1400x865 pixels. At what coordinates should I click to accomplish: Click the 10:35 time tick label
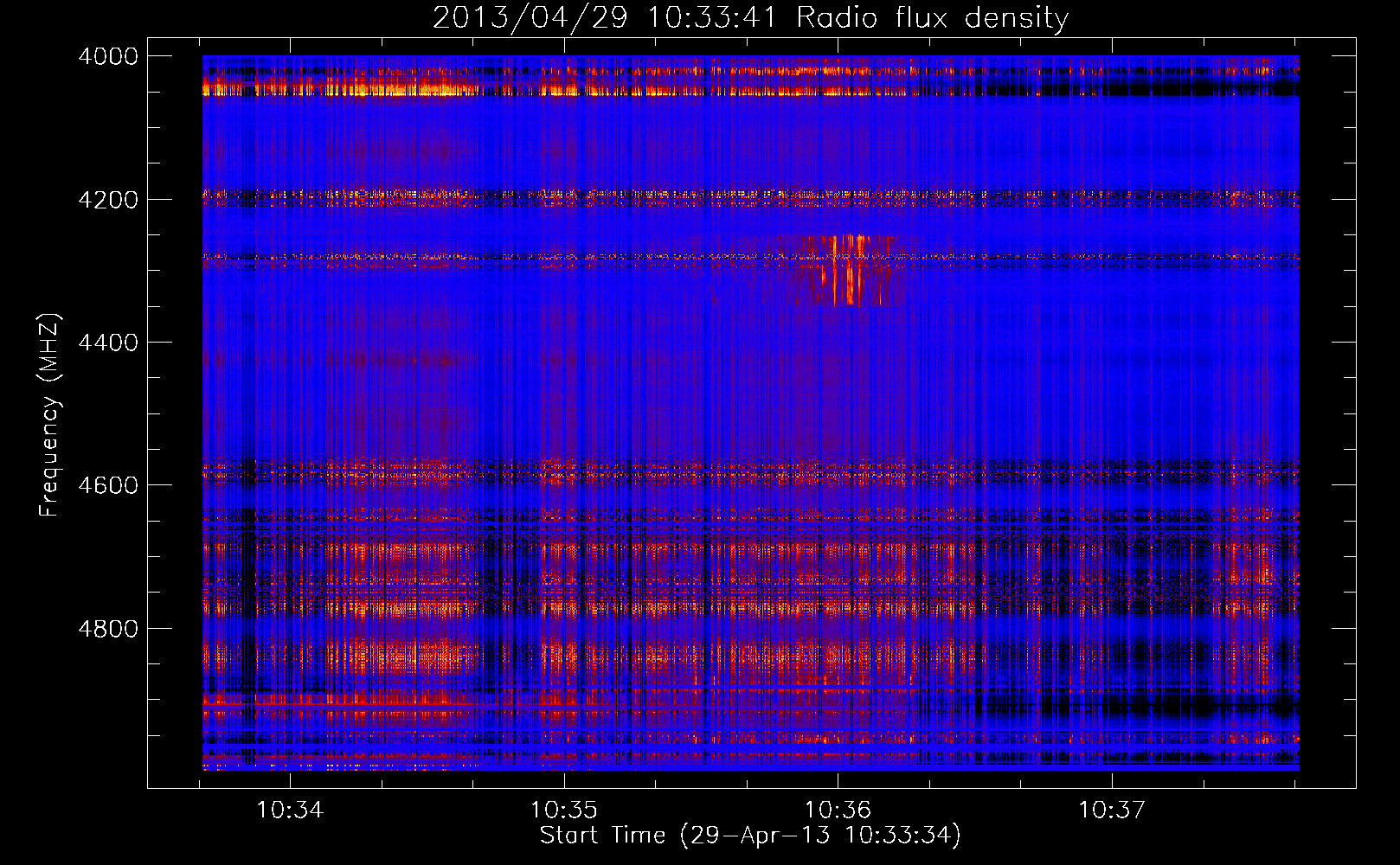[x=563, y=810]
